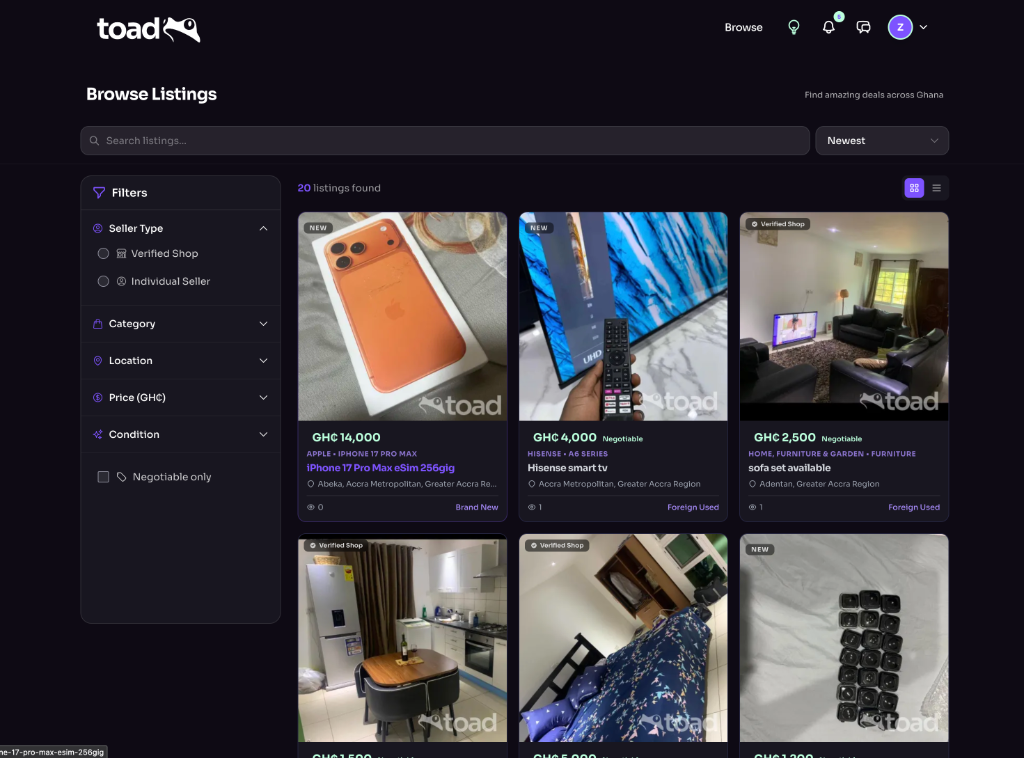Click HOME, FURNITURE & GARDEN • FURNITURE category
This screenshot has height=758, width=1024.
click(832, 454)
